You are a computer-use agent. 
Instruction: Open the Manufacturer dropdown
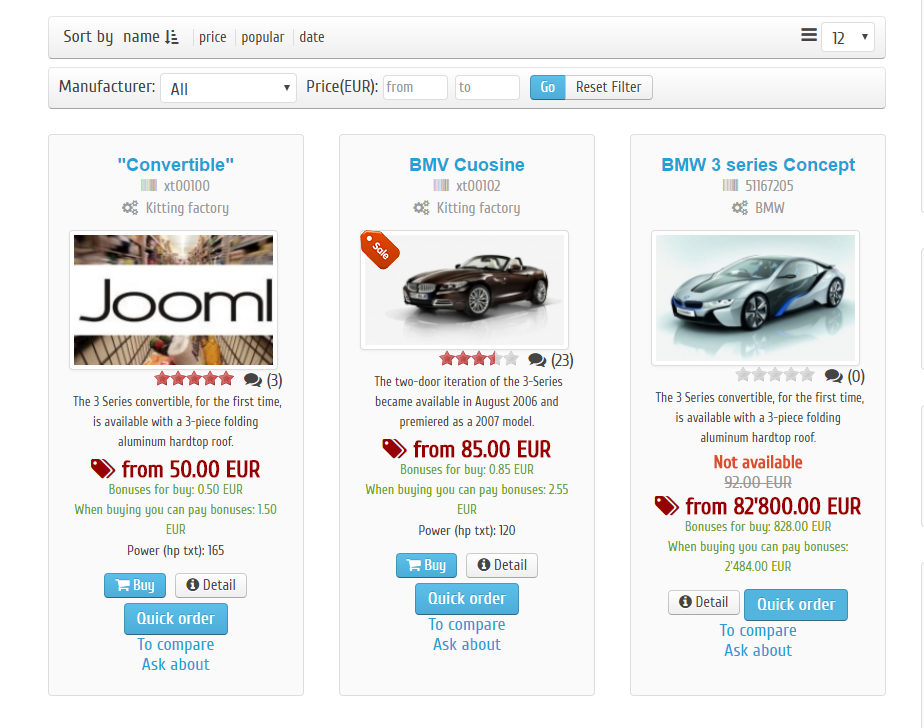coord(228,88)
